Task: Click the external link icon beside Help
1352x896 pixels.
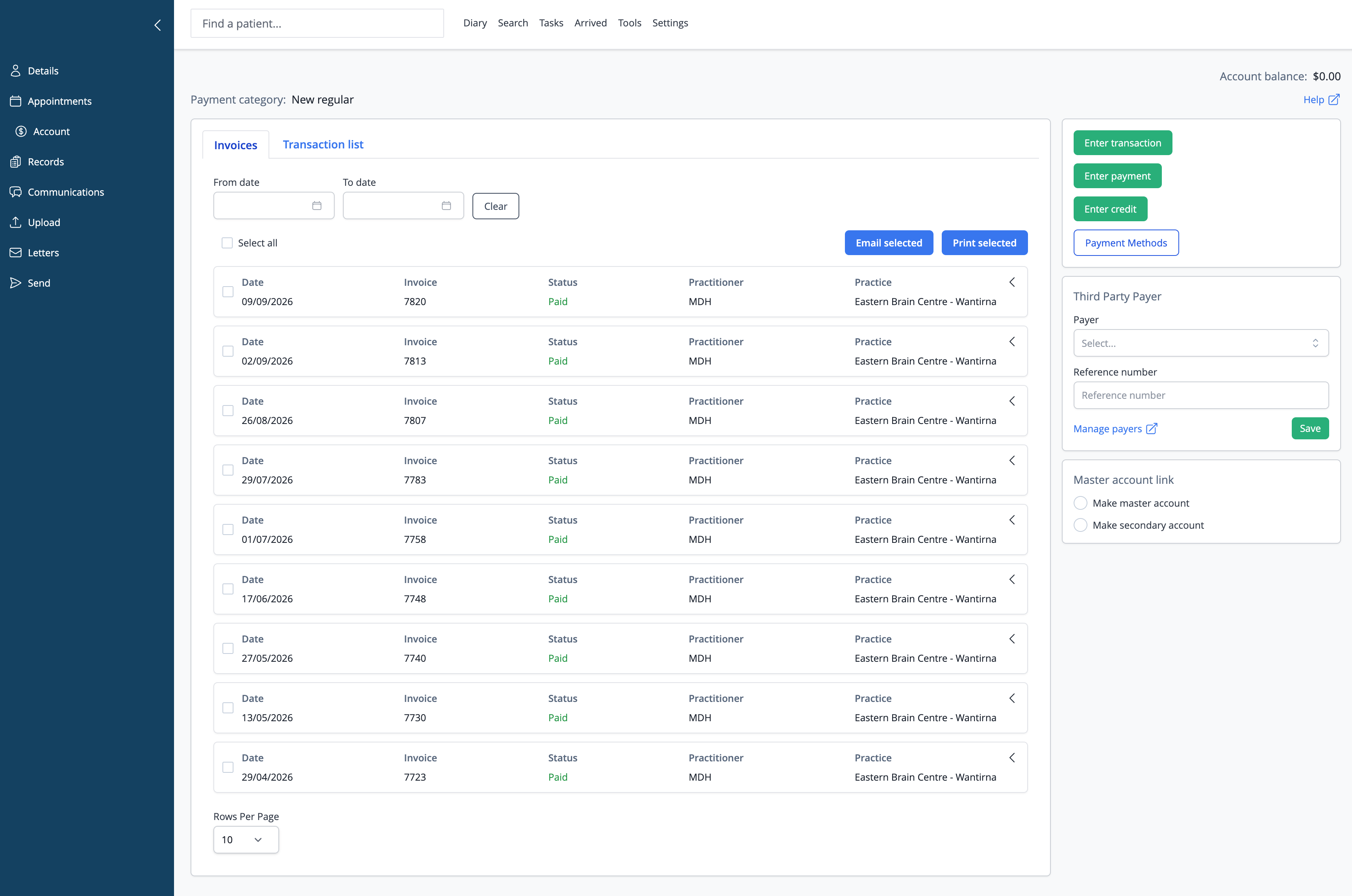Action: point(1334,100)
